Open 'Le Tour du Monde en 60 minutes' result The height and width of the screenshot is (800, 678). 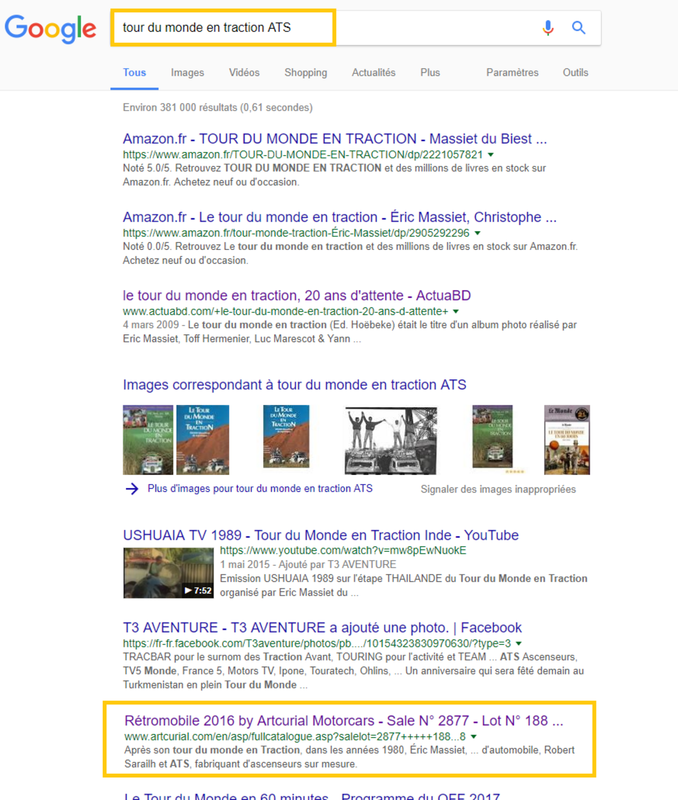click(x=312, y=795)
